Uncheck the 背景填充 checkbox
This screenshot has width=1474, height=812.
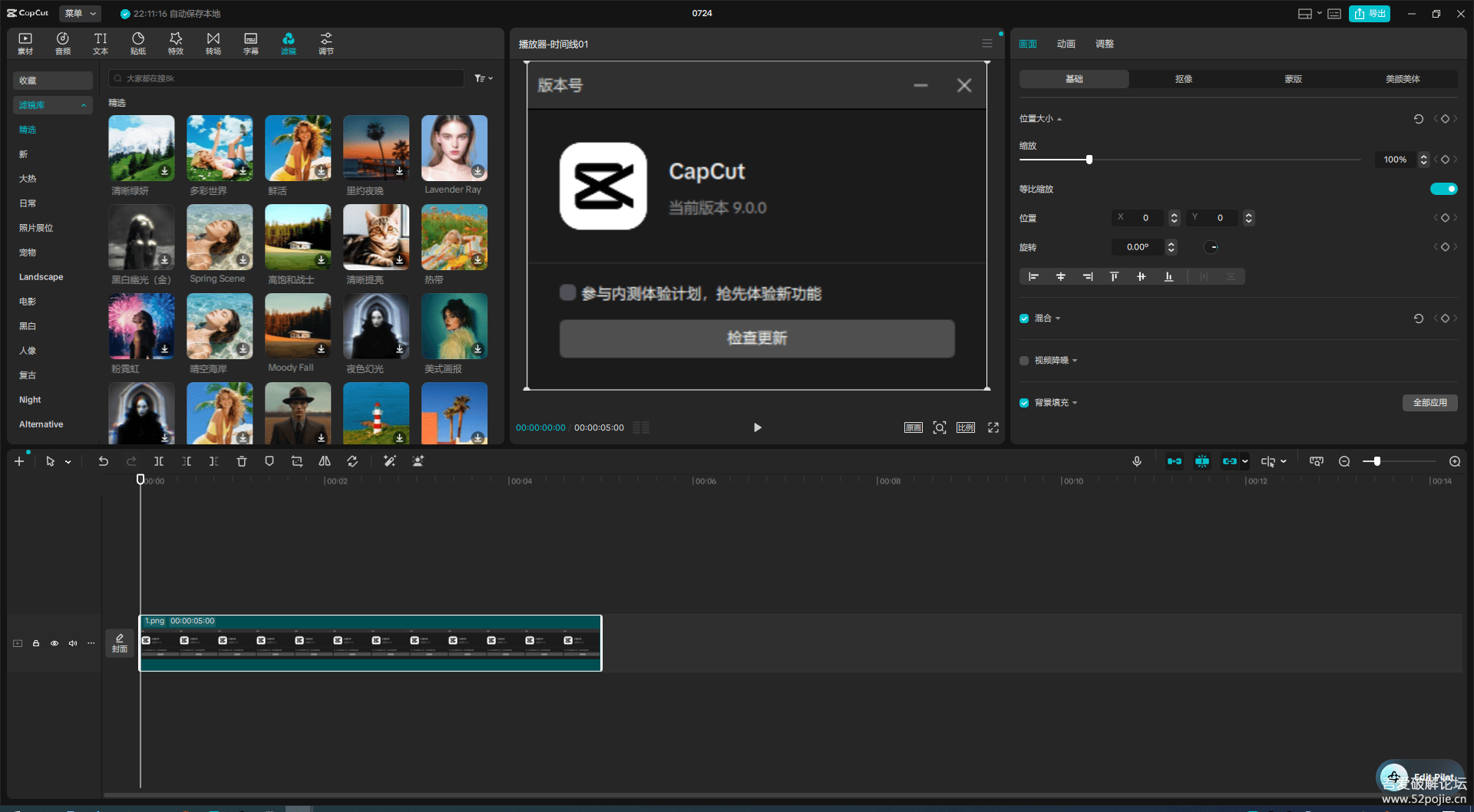(1024, 403)
